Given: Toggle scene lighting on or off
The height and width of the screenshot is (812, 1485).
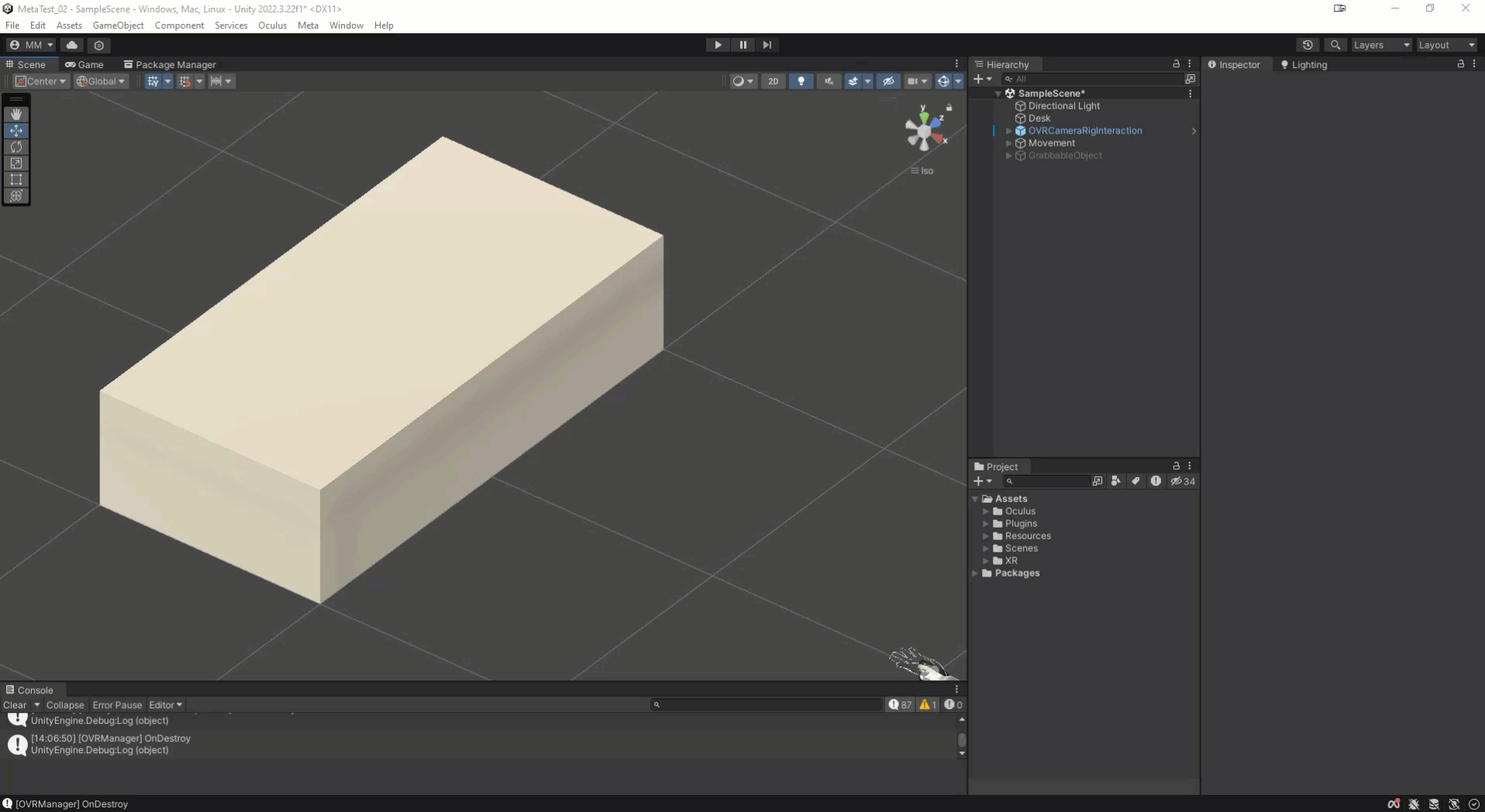Looking at the screenshot, I should (x=801, y=81).
